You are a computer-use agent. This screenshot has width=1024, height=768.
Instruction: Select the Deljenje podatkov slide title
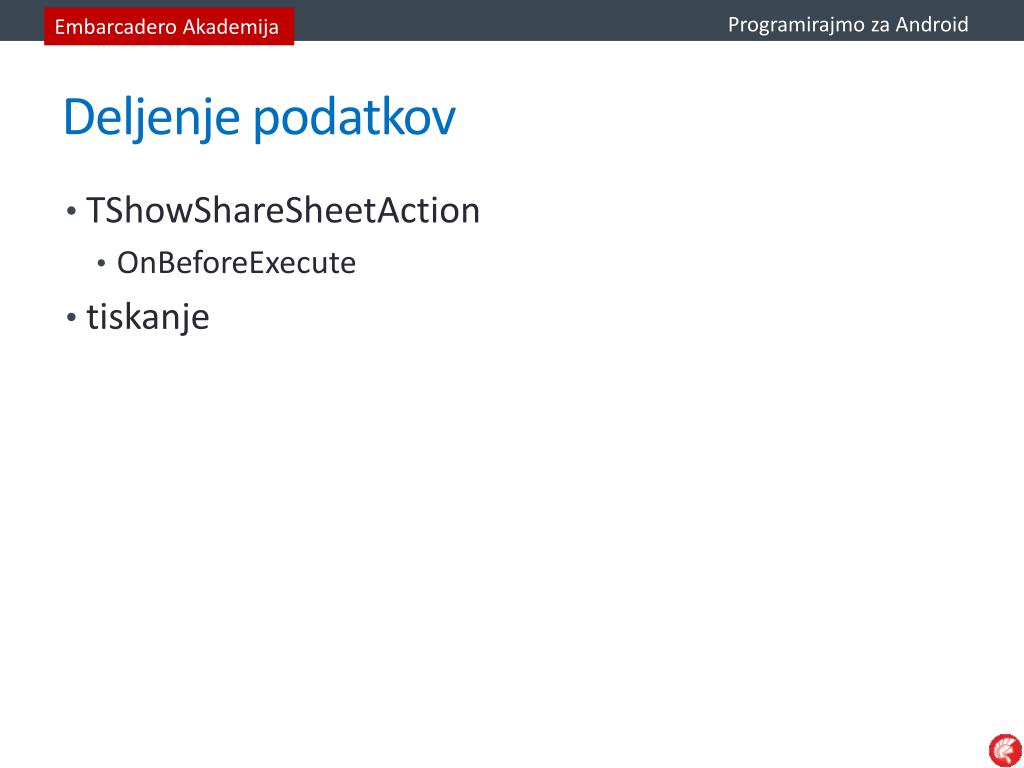click(259, 118)
